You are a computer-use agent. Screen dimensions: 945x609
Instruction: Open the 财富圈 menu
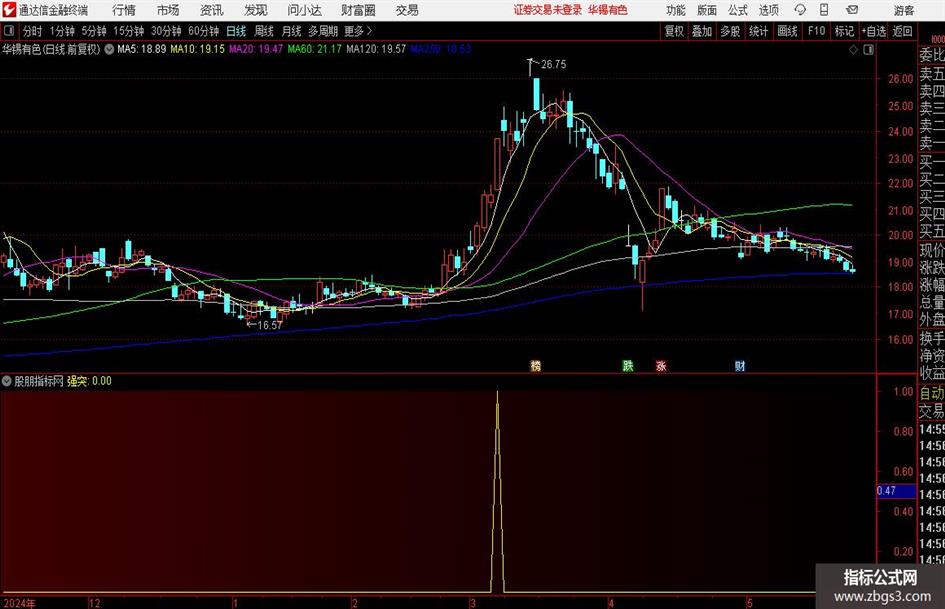[358, 10]
